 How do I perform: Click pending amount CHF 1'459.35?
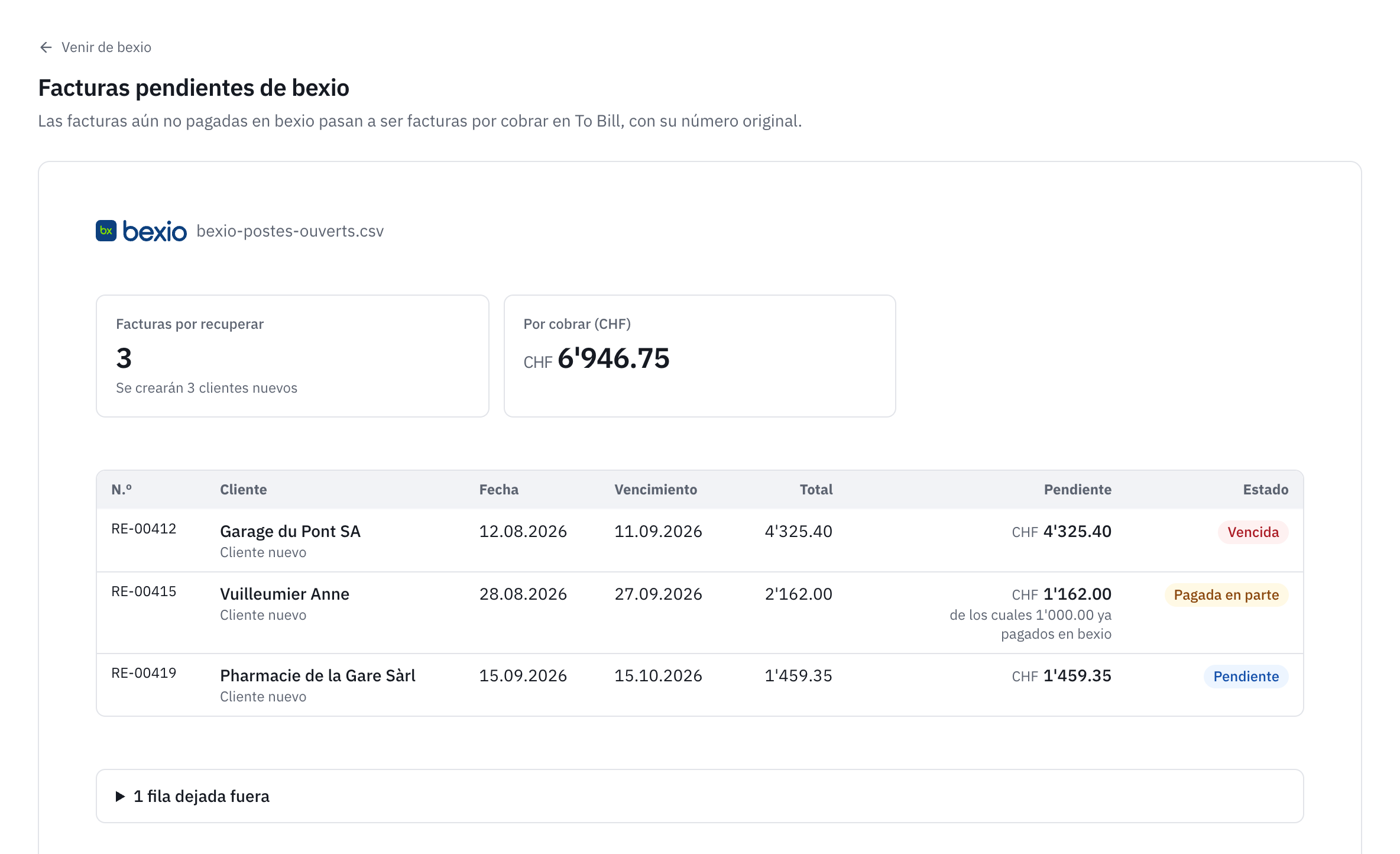[x=1062, y=675]
